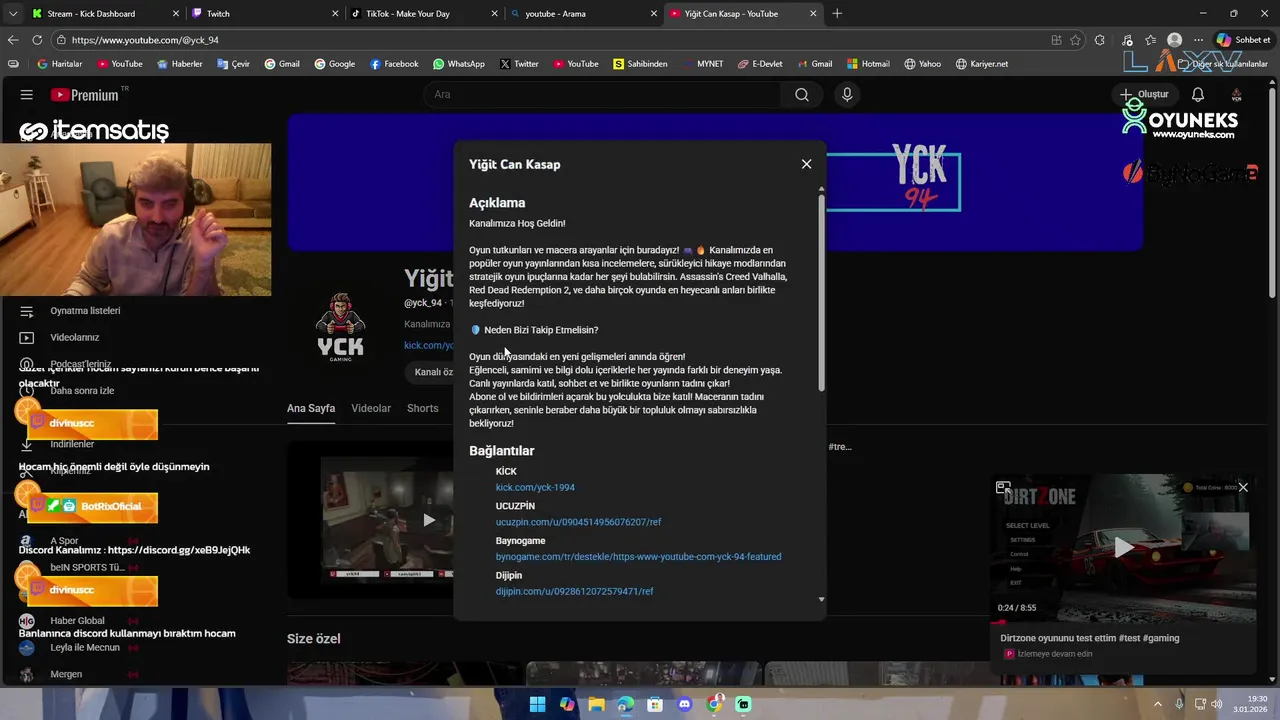Open the dijipin.com referral link
1280x720 pixels.
pos(574,591)
